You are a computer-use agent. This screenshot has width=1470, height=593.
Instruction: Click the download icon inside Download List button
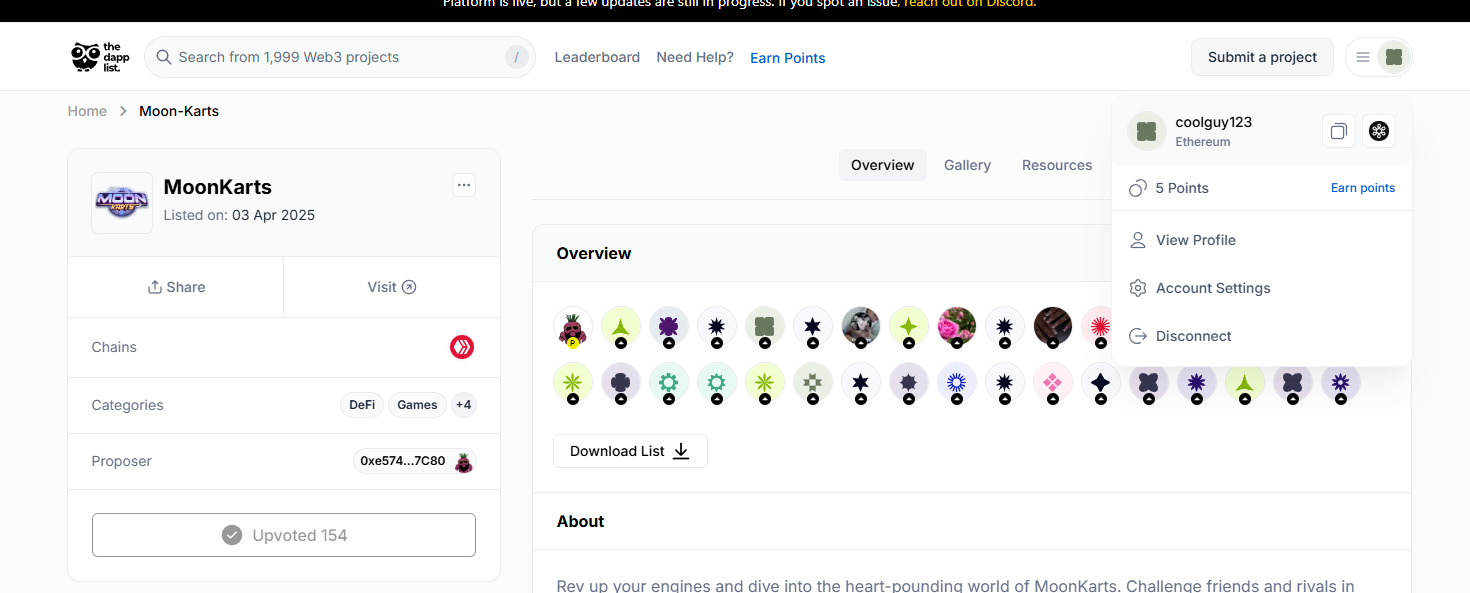(682, 451)
